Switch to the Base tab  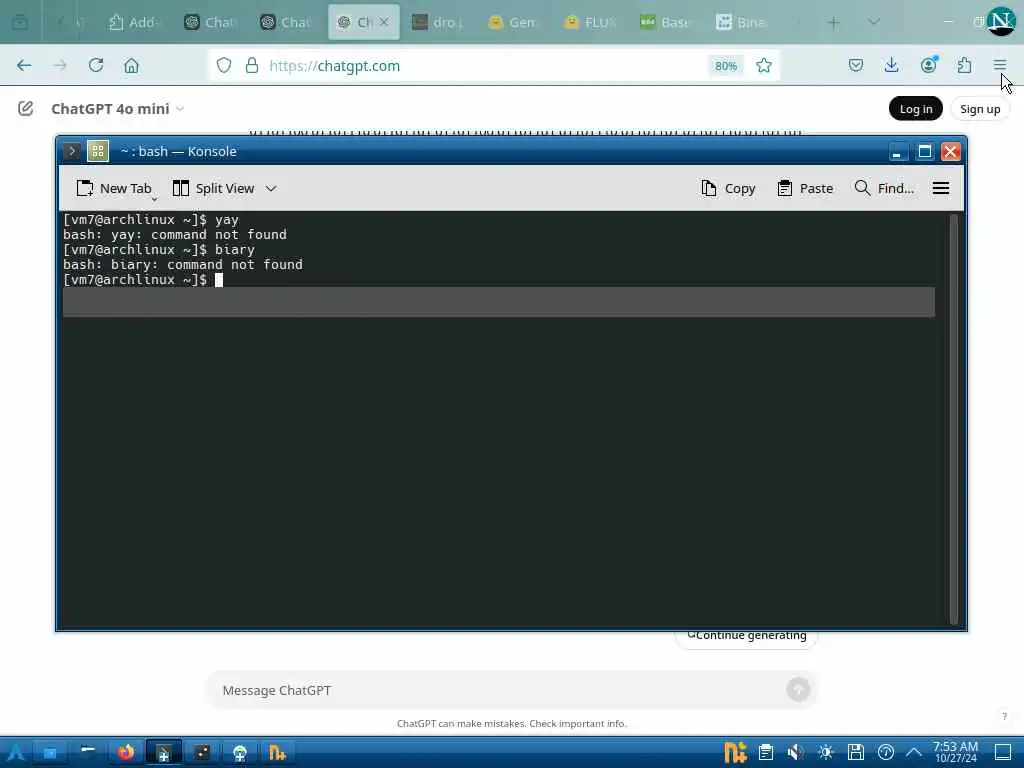[666, 22]
